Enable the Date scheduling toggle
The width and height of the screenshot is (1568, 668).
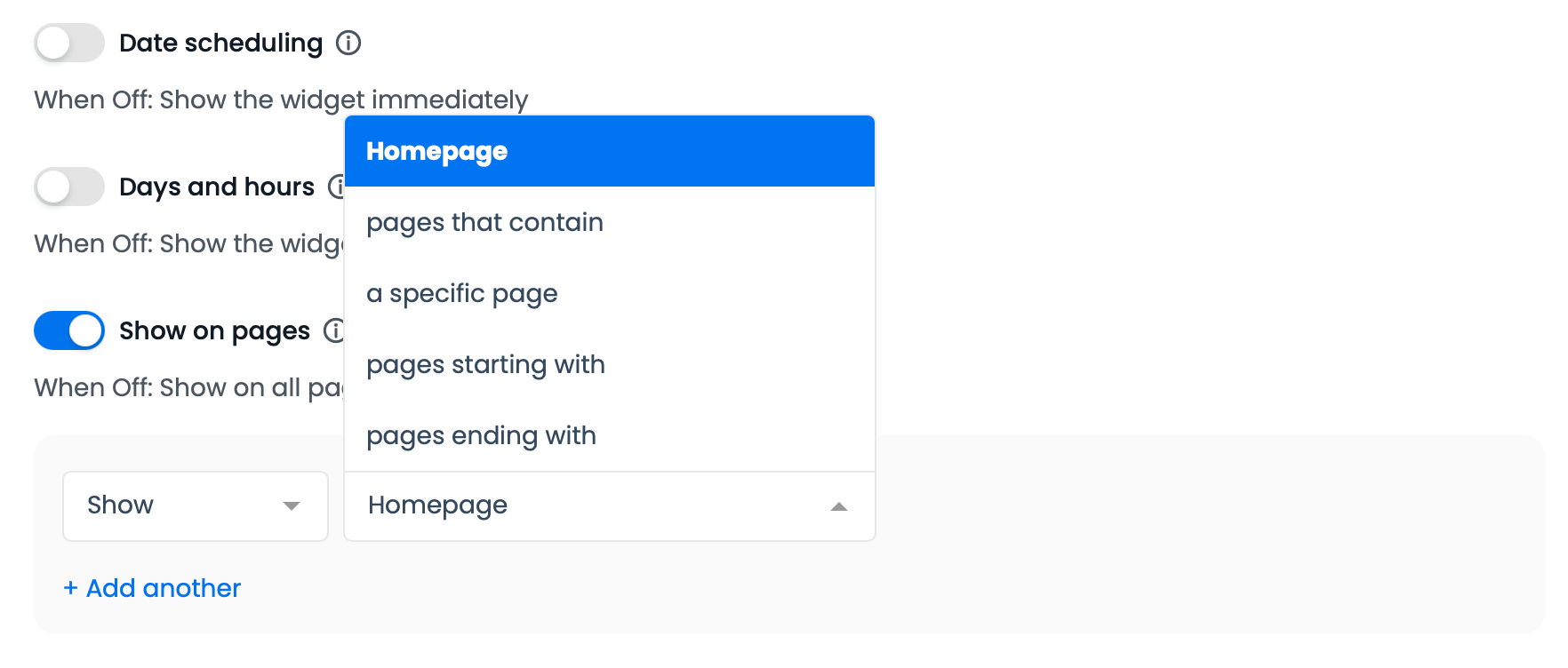click(x=69, y=43)
